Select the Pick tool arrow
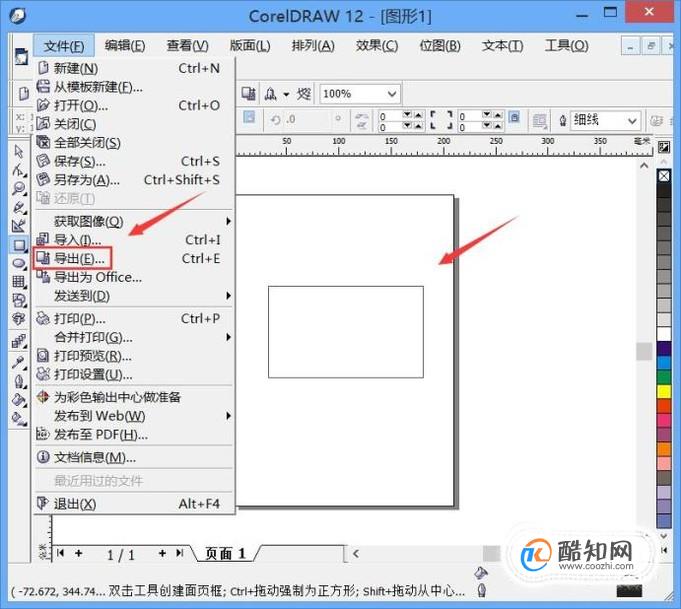This screenshot has width=681, height=609. (x=18, y=151)
